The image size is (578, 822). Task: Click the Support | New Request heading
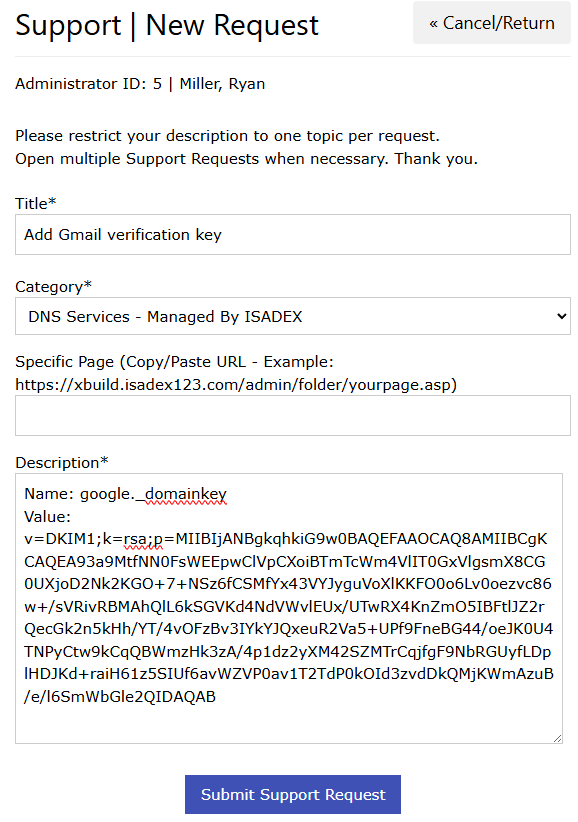167,25
